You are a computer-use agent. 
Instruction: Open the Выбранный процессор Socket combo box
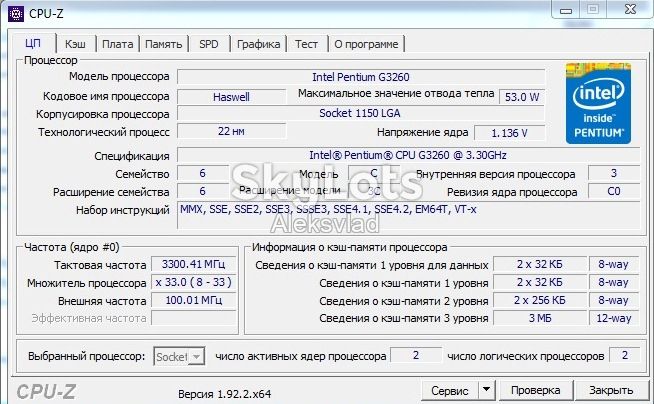(179, 356)
